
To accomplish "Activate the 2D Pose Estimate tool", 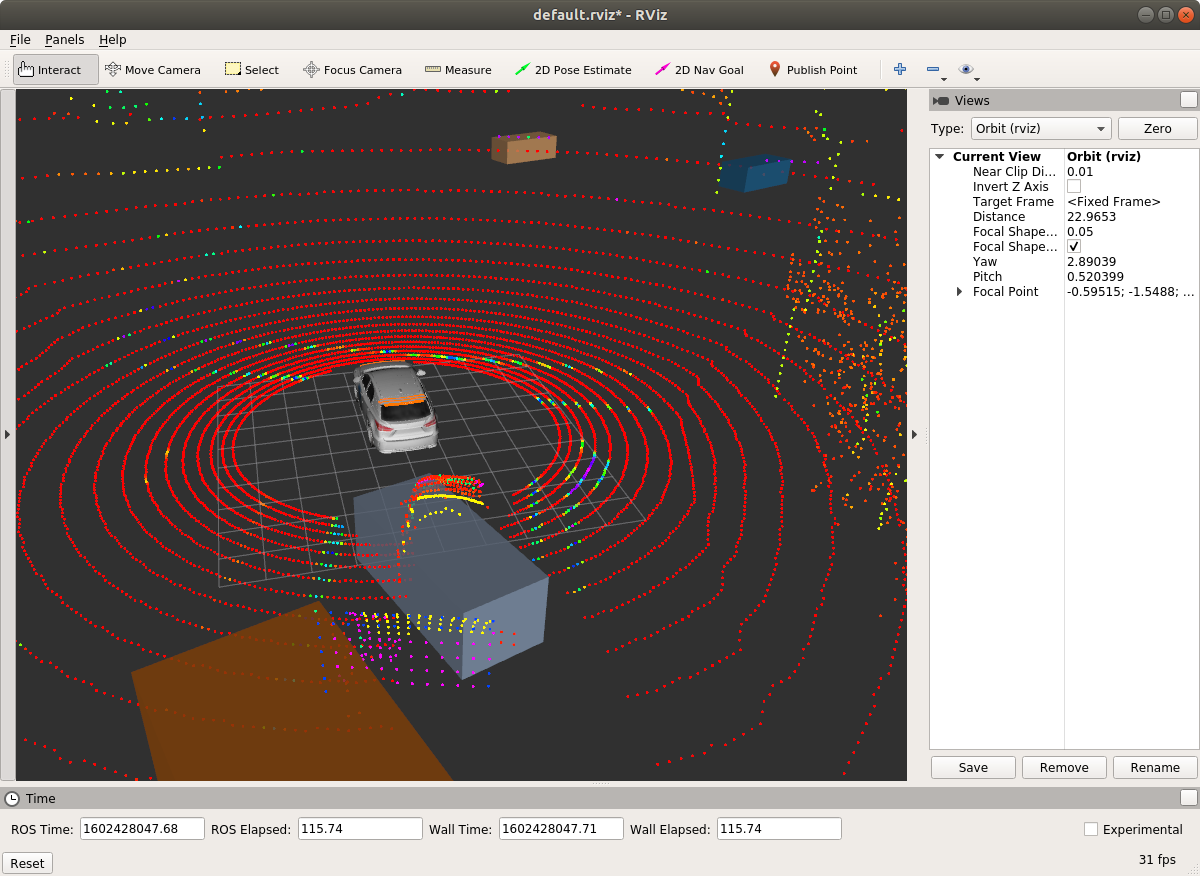I will (x=572, y=69).
